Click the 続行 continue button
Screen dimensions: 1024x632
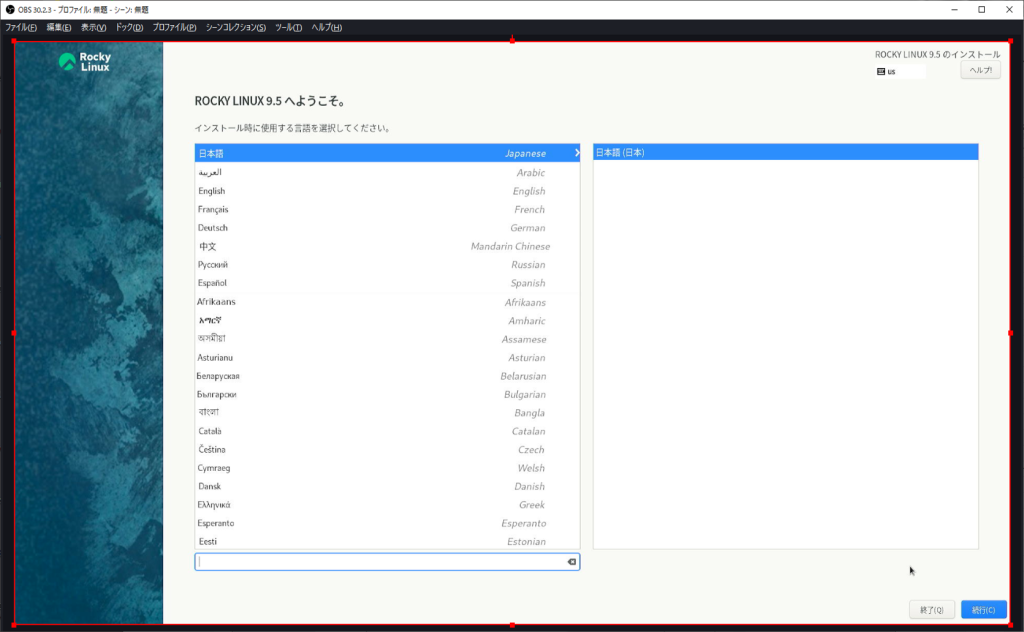click(x=983, y=610)
